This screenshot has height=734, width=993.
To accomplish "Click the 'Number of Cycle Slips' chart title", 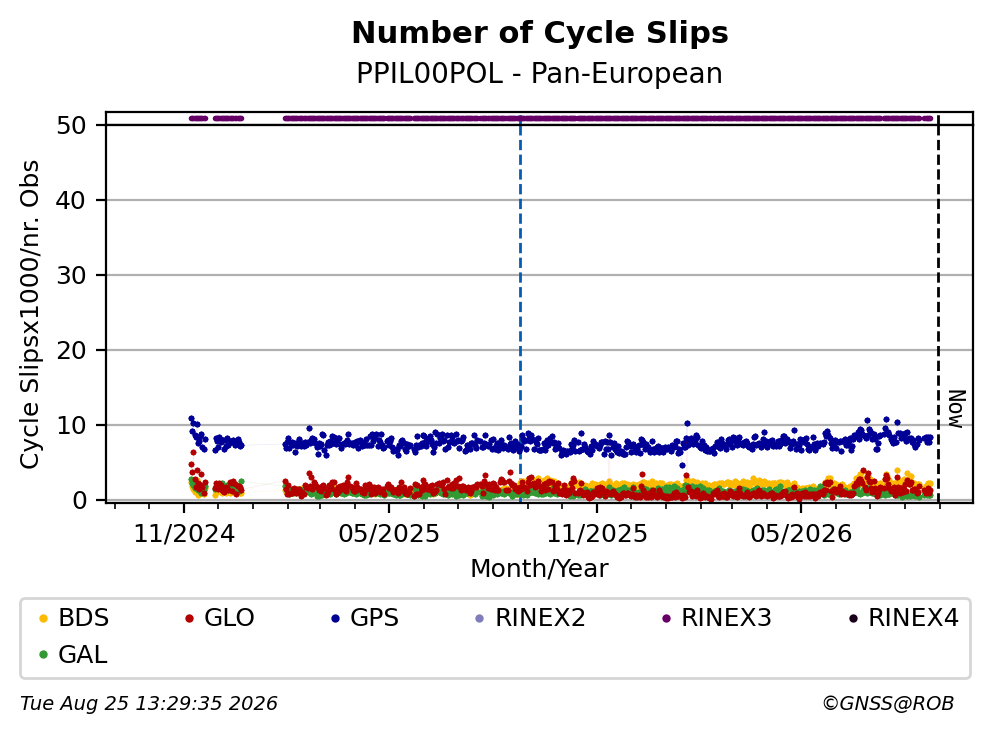I will click(x=540, y=33).
